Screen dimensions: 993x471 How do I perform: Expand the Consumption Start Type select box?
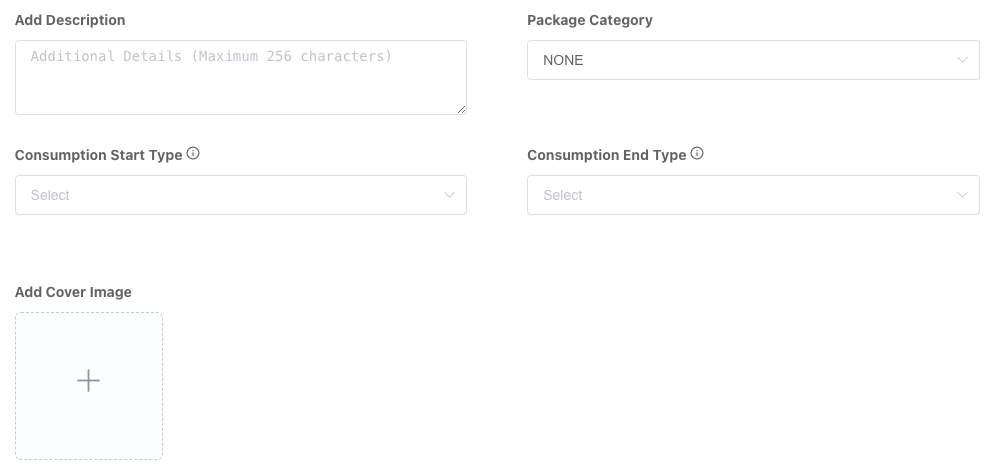(240, 195)
